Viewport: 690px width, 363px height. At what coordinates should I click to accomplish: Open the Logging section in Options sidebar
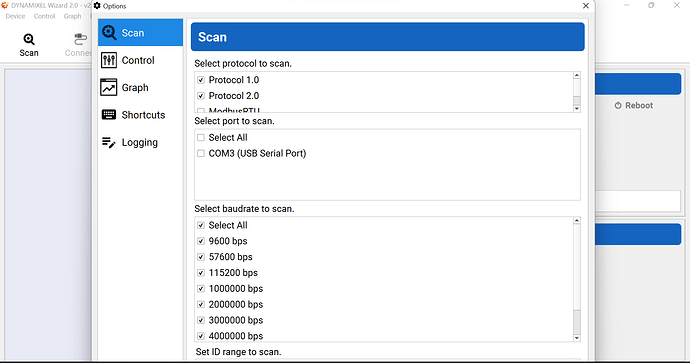pyautogui.click(x=140, y=142)
